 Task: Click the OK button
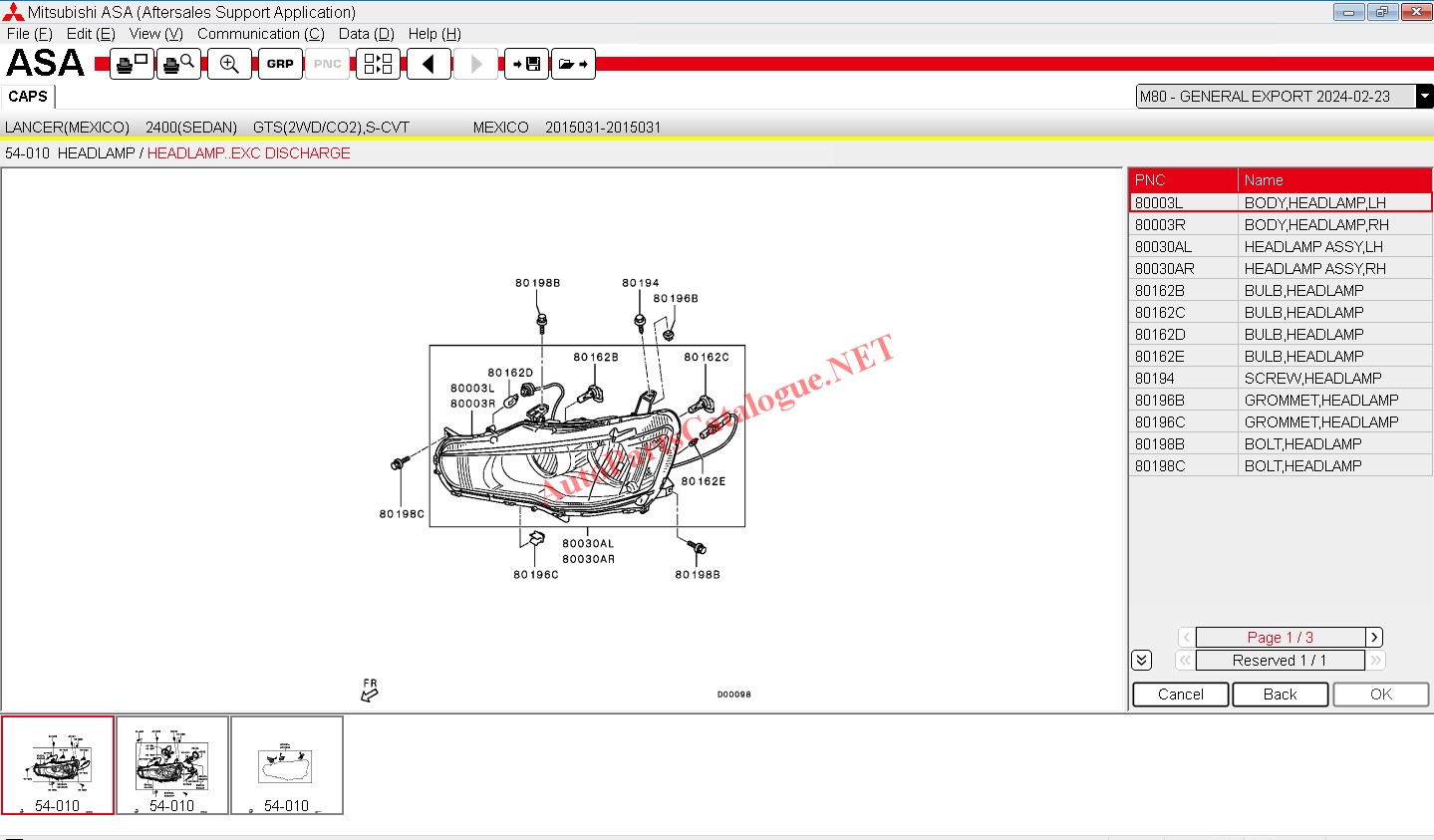[x=1381, y=694]
